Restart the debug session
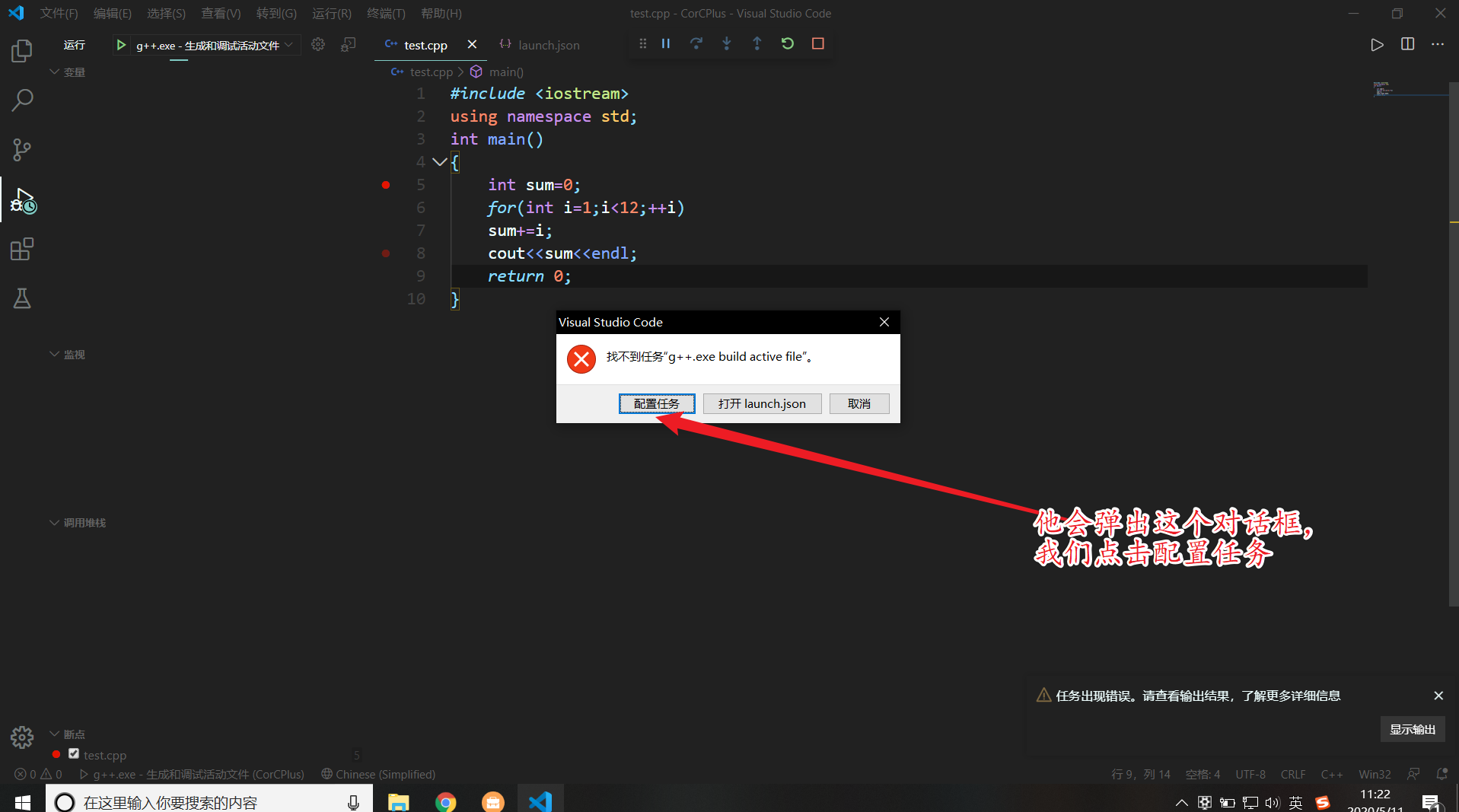The height and width of the screenshot is (812, 1459). (x=788, y=43)
